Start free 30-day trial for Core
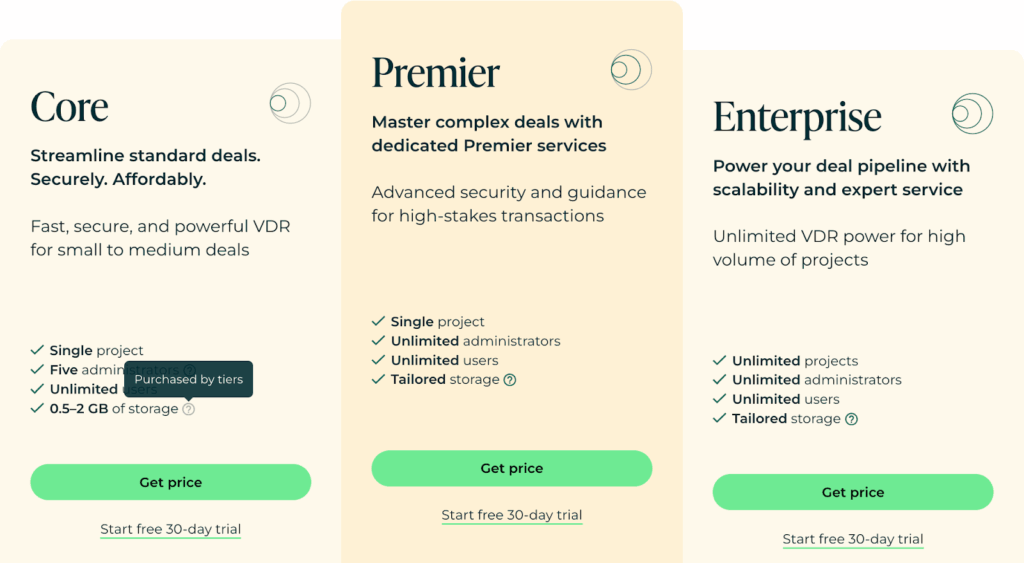Screen dimensions: 1024x563 170,529
